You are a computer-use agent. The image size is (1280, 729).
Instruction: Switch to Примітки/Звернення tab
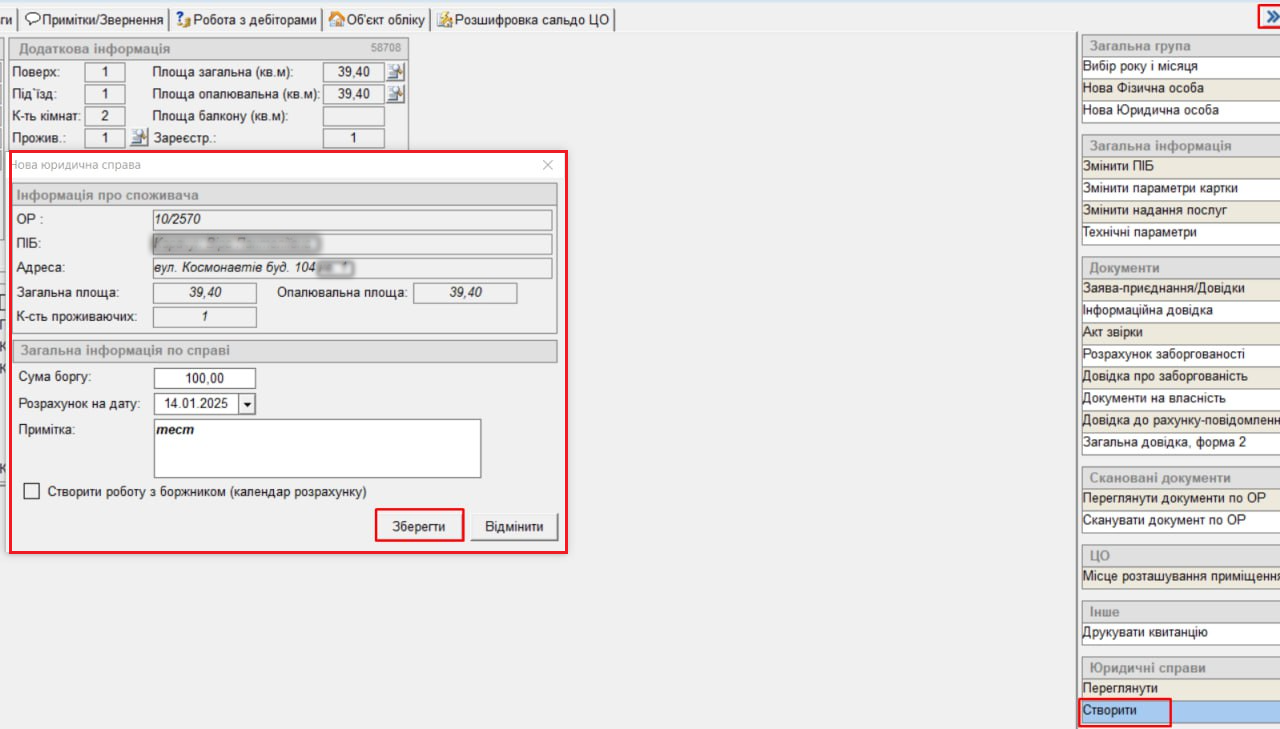click(x=93, y=19)
